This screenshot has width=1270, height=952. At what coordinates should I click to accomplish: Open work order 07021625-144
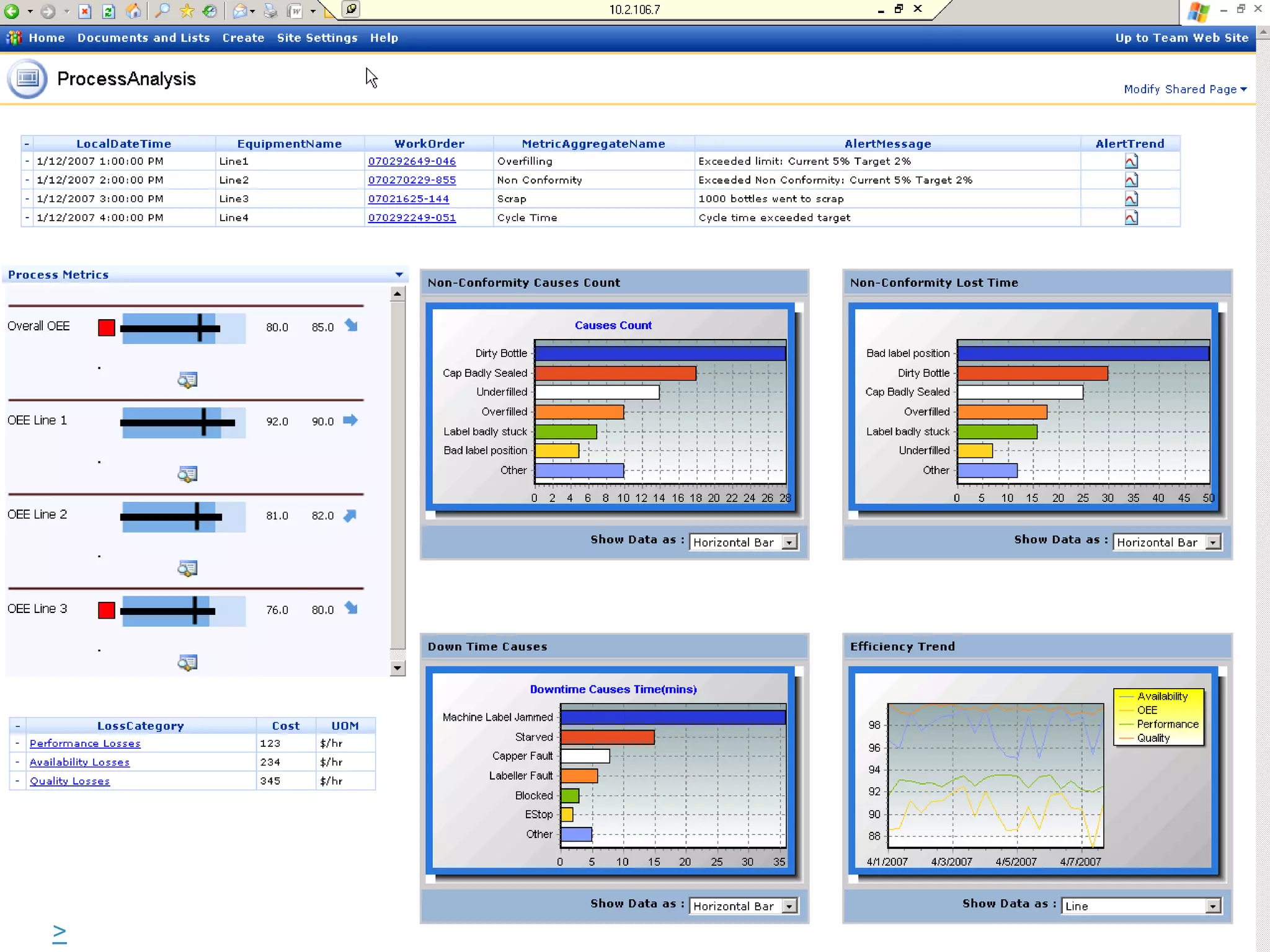click(x=409, y=199)
